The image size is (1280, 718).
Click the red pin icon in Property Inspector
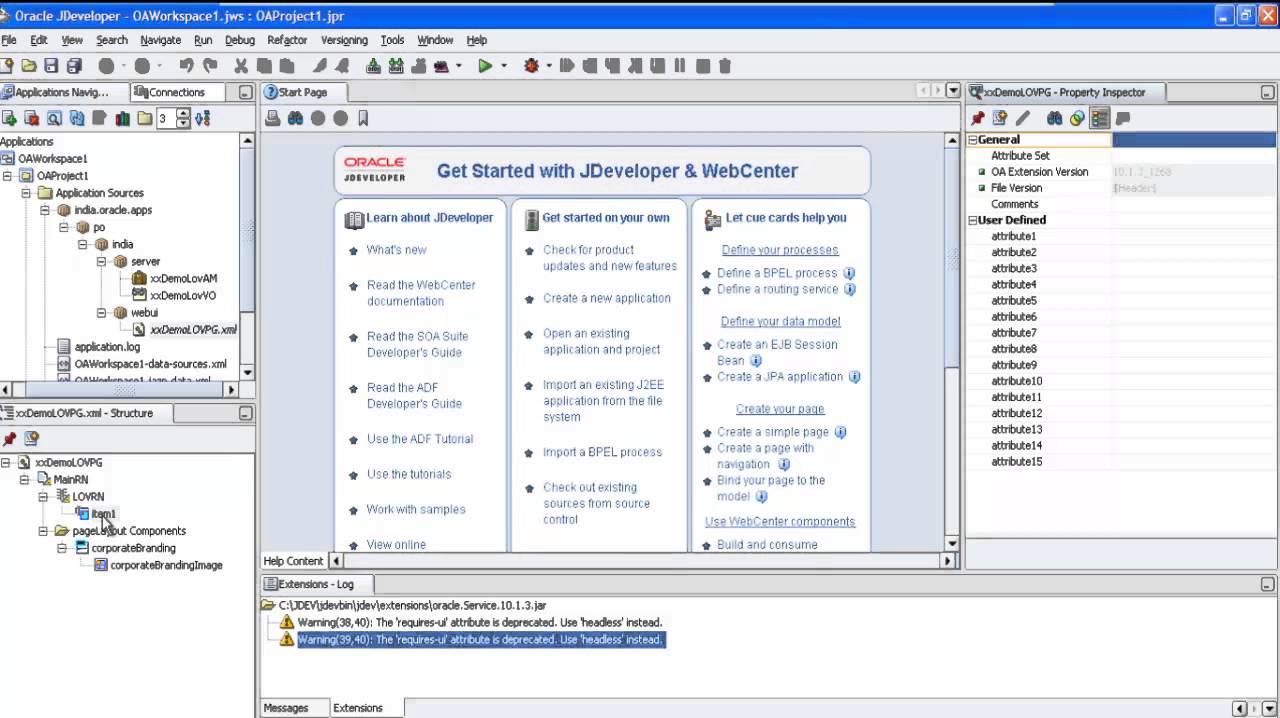[x=978, y=118]
